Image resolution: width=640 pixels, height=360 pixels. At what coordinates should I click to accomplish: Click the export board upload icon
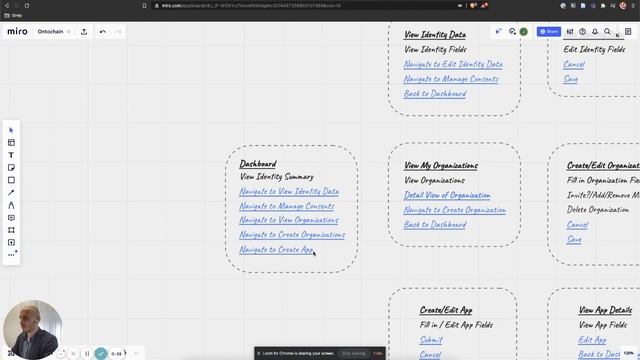click(x=84, y=32)
